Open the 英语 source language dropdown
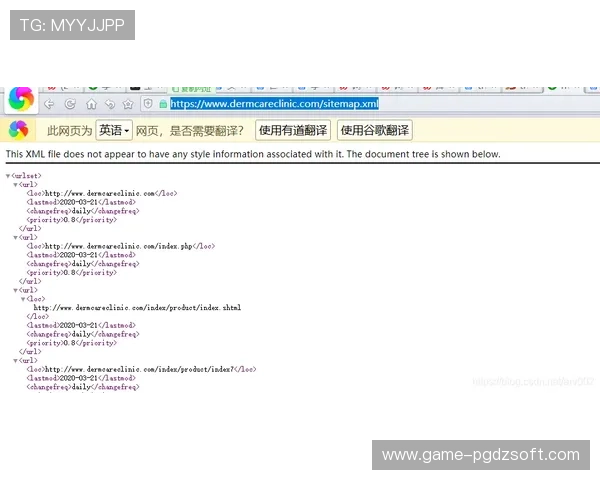Image resolution: width=600 pixels, height=480 pixels. coord(114,130)
